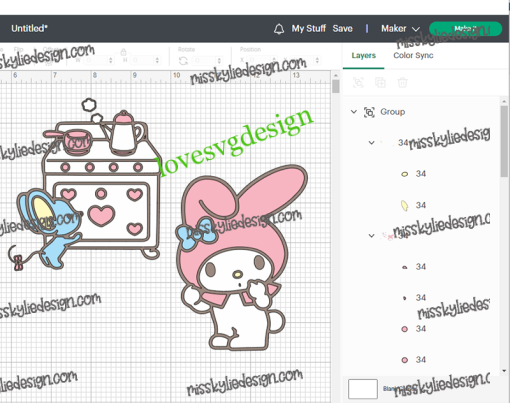Click the Duplicate icon in the layers toolbar
The height and width of the screenshot is (403, 510).
pos(380,82)
